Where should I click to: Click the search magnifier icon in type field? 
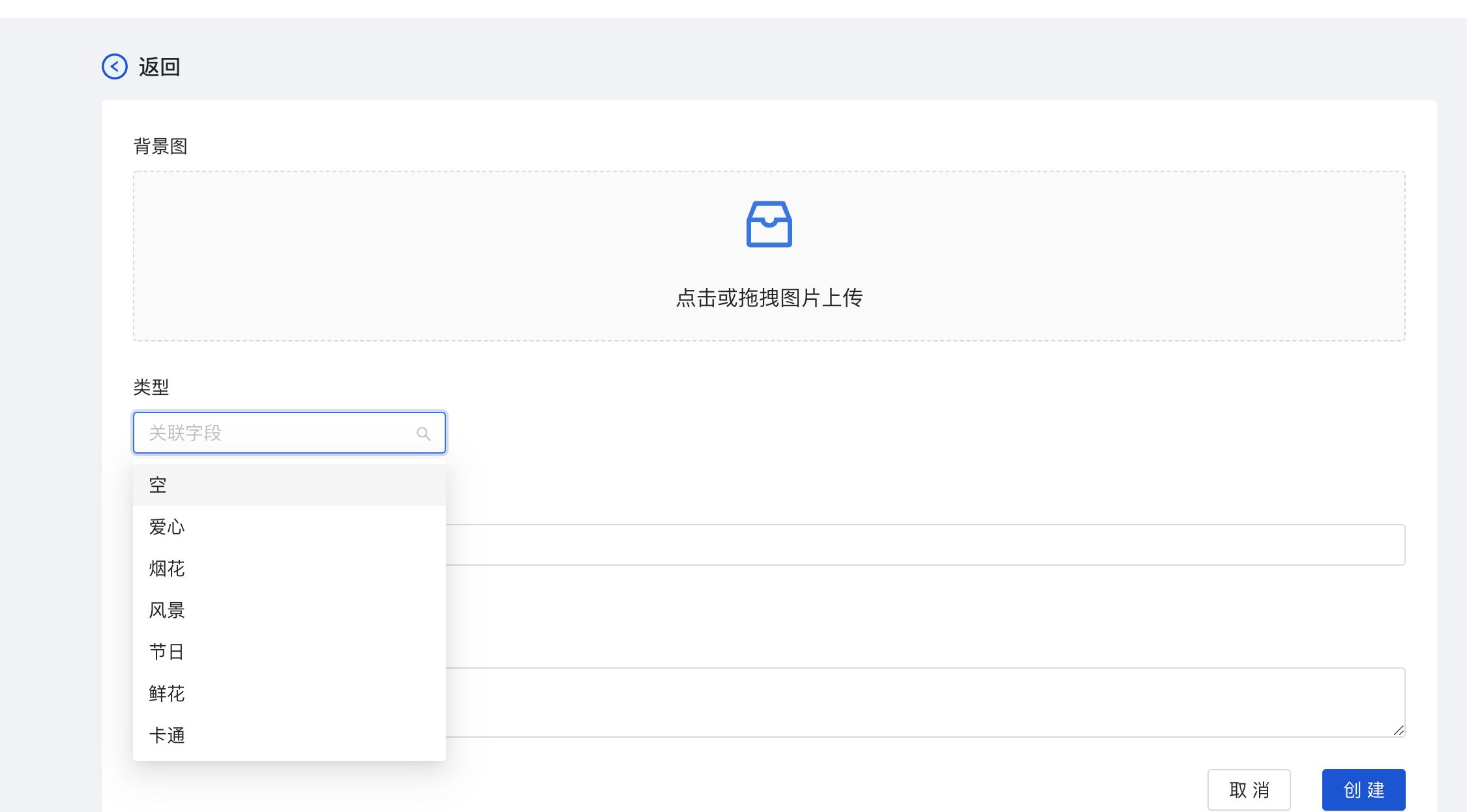tap(423, 433)
